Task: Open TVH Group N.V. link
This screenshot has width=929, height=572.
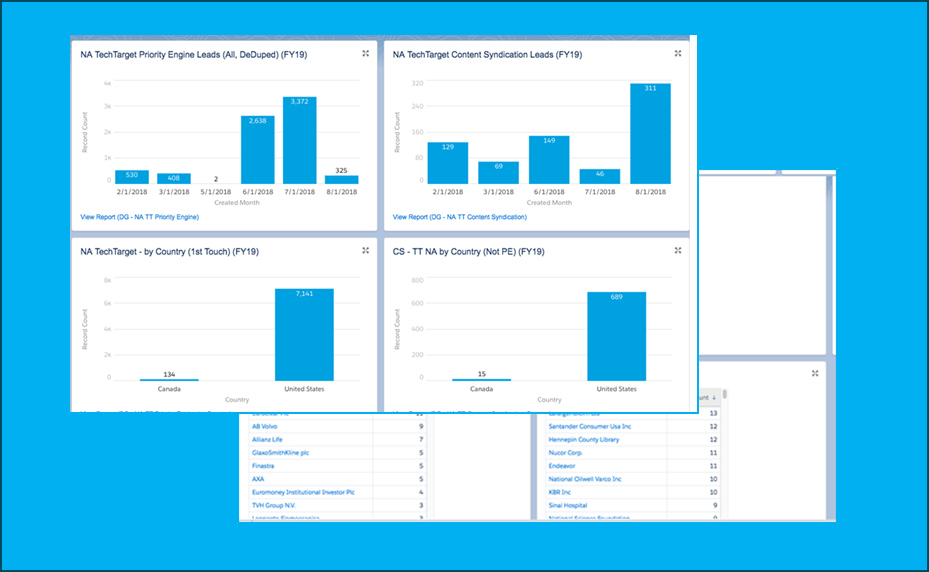Action: (274, 505)
